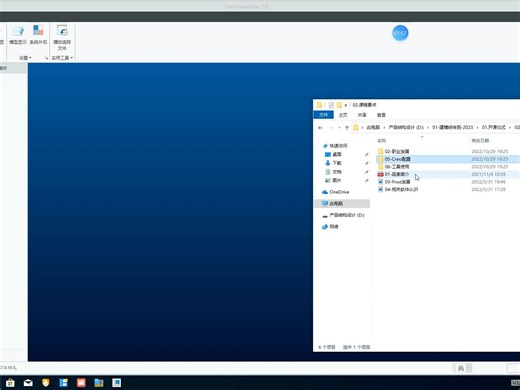Open File Explorer from the taskbar
Viewport: 520px width, 390px height.
[99, 383]
